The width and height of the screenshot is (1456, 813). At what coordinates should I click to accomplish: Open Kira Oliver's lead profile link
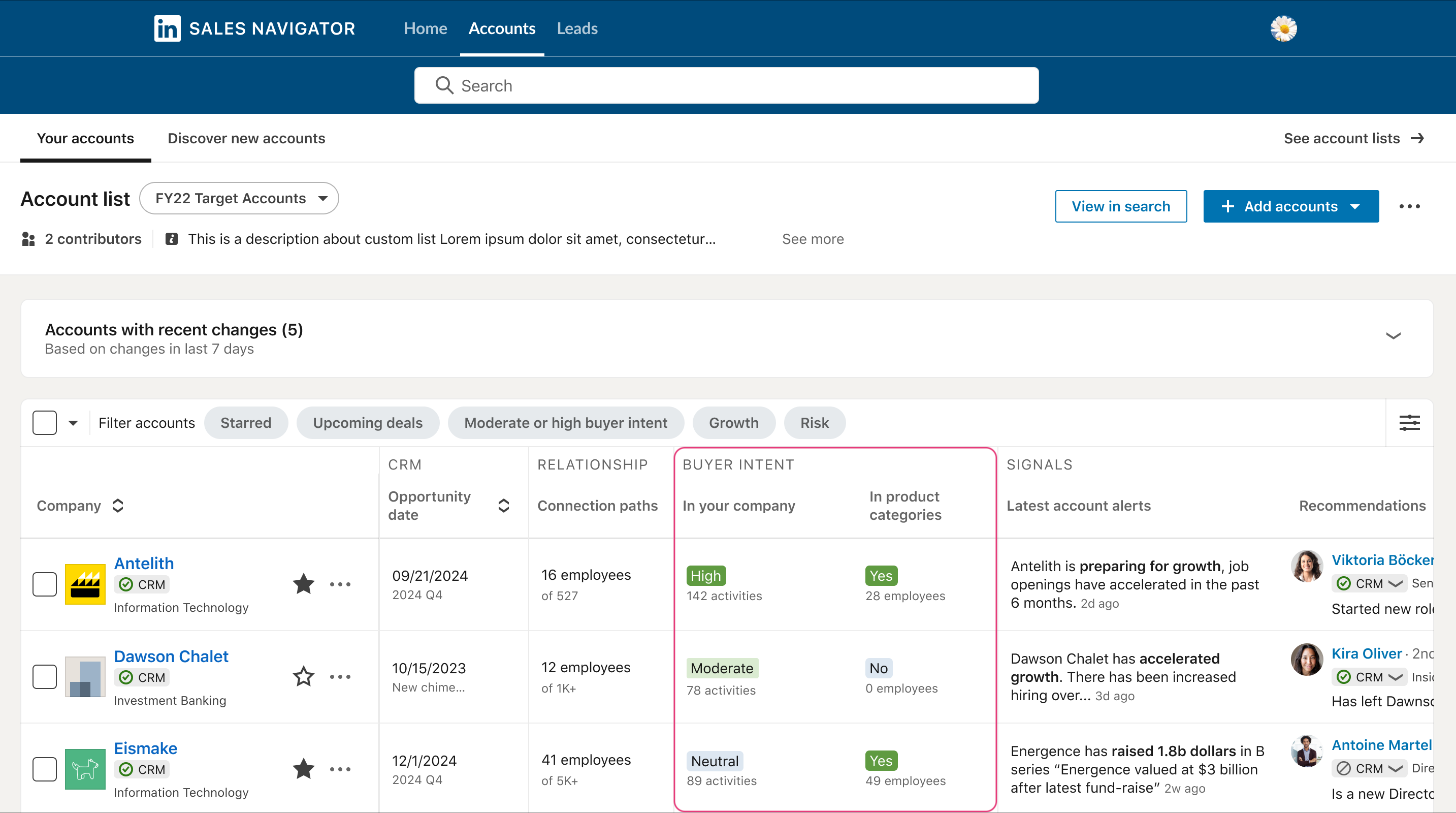tap(1367, 653)
